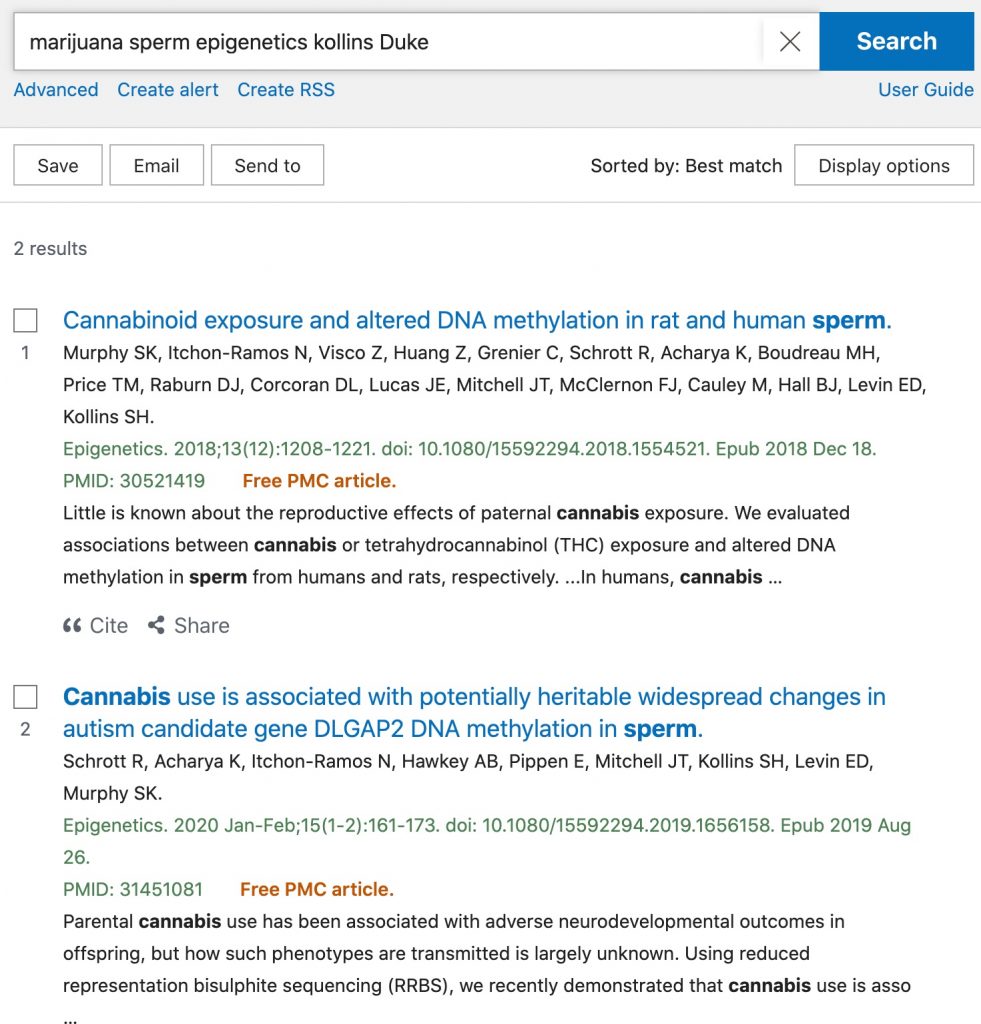Open Share options for the first article
Screen dimensions: 981x1024
pyautogui.click(x=188, y=625)
